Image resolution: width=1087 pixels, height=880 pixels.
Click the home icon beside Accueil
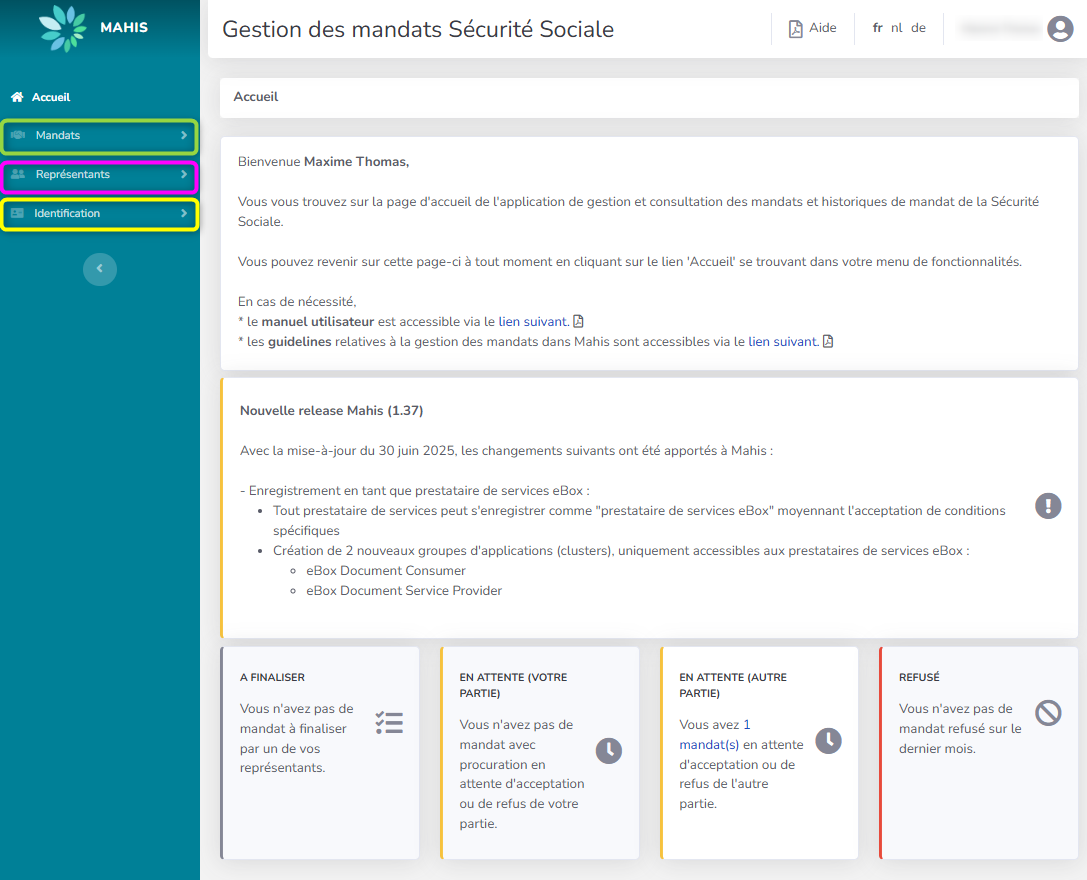(17, 97)
